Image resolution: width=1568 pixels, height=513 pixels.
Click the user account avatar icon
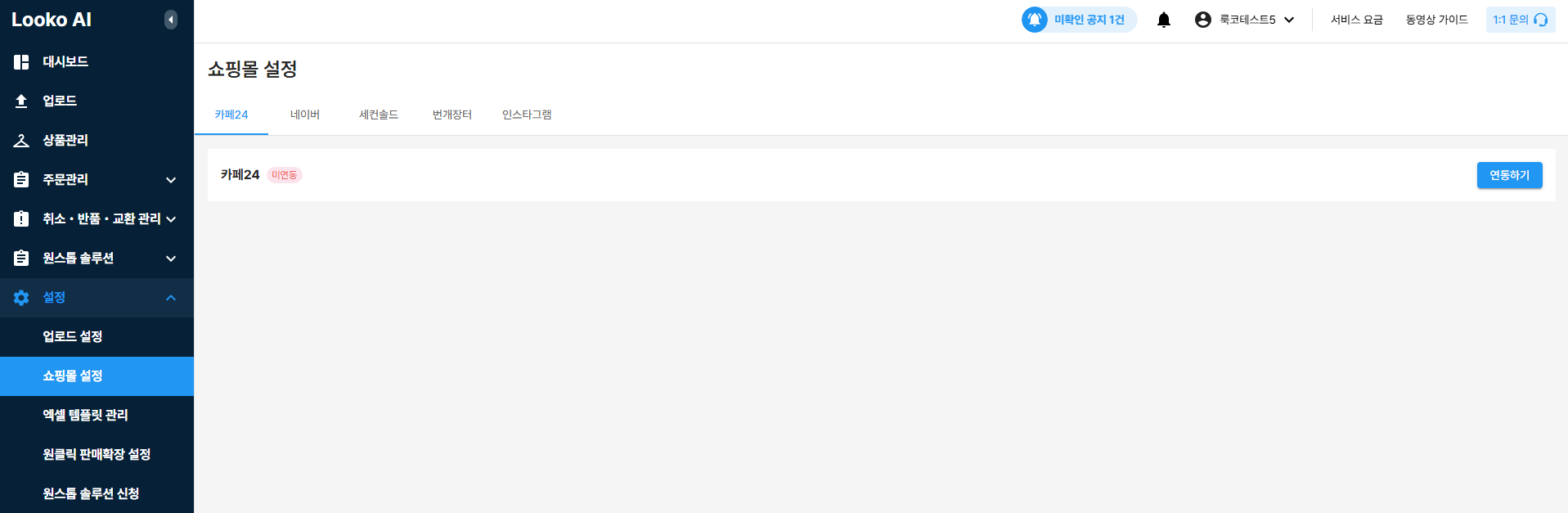[1202, 20]
